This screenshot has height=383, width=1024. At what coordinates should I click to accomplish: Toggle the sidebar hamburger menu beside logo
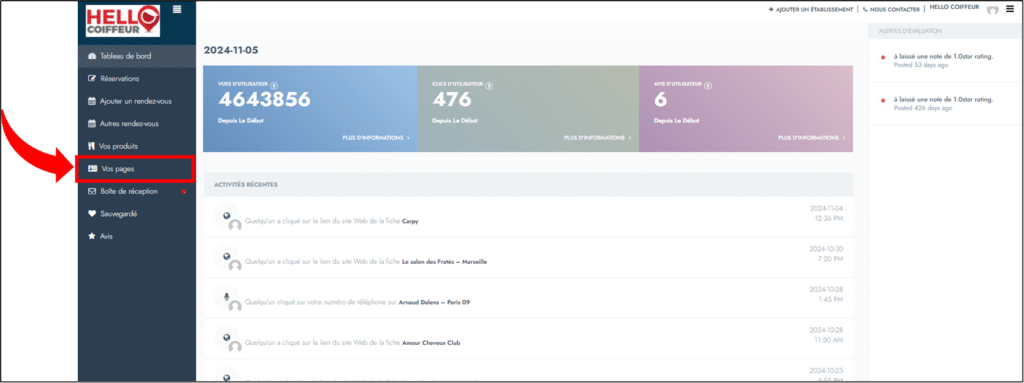click(x=177, y=9)
